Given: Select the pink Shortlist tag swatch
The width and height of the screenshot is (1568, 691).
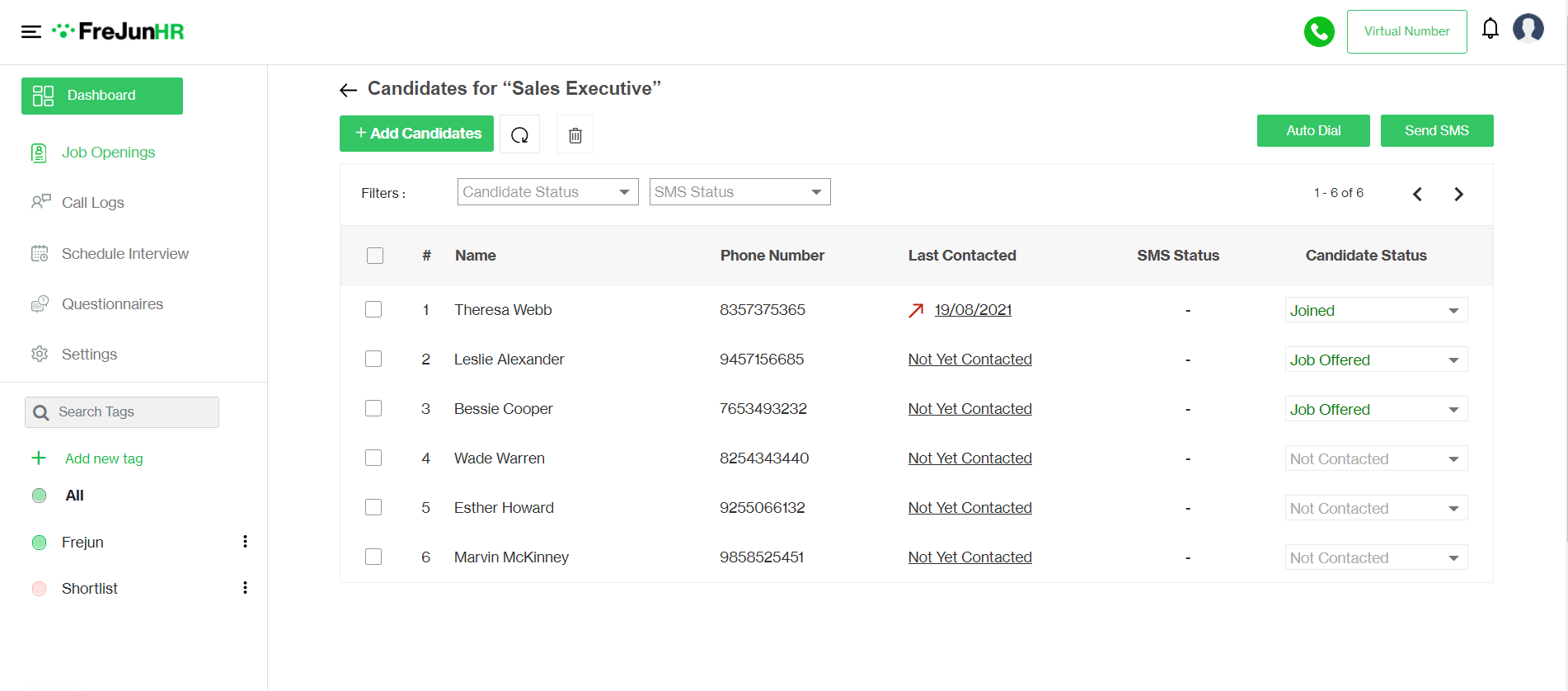Looking at the screenshot, I should (39, 589).
